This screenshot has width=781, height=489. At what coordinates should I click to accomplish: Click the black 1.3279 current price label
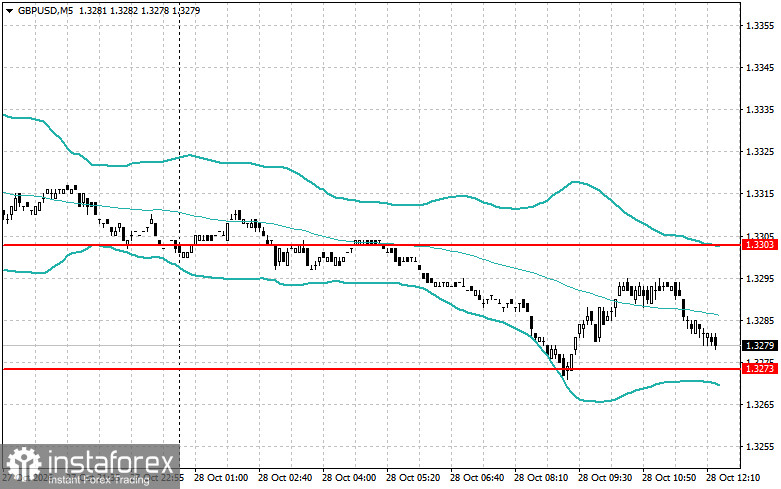click(760, 345)
